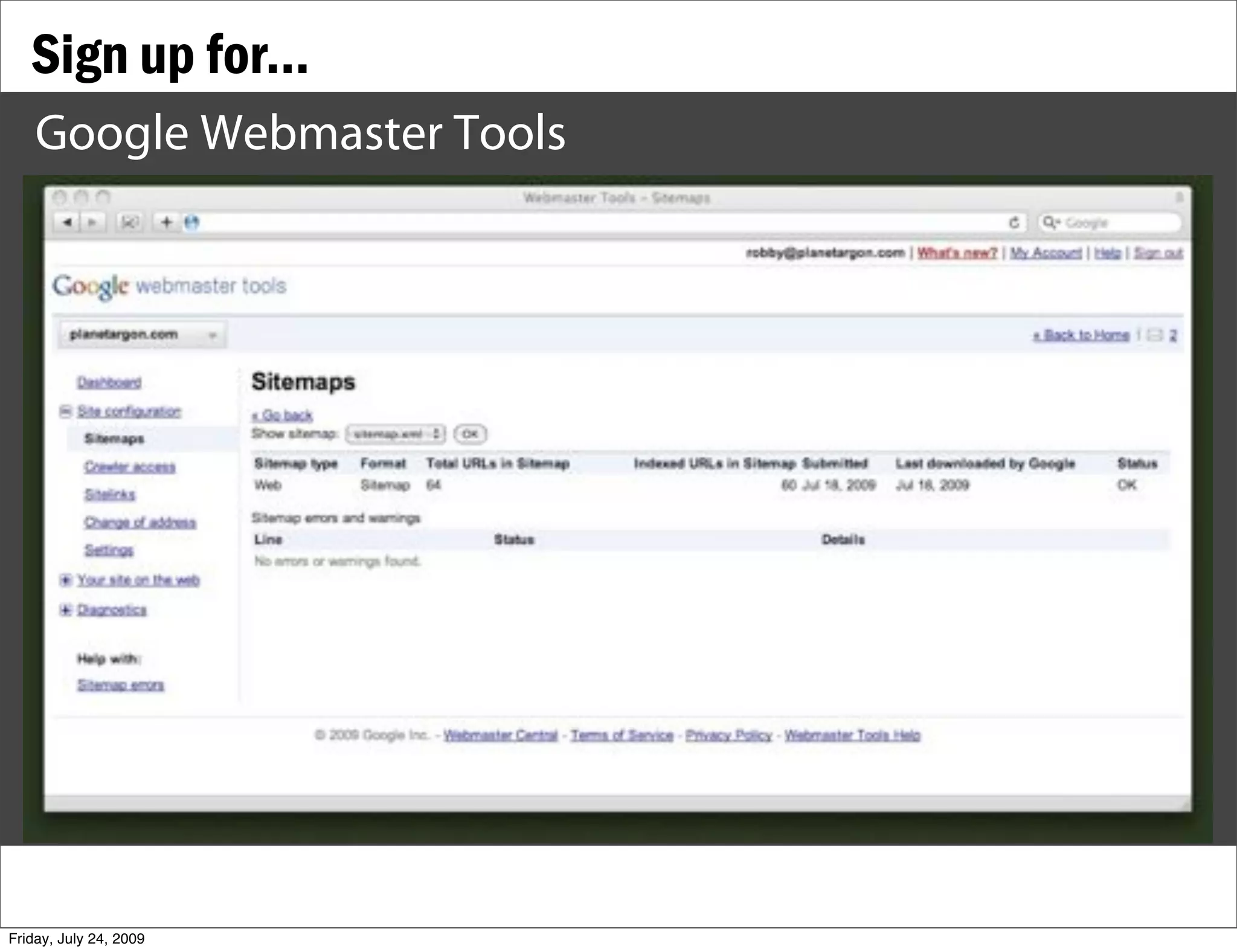Open Sitelinks in the sidebar
This screenshot has width=1237, height=952.
110,494
